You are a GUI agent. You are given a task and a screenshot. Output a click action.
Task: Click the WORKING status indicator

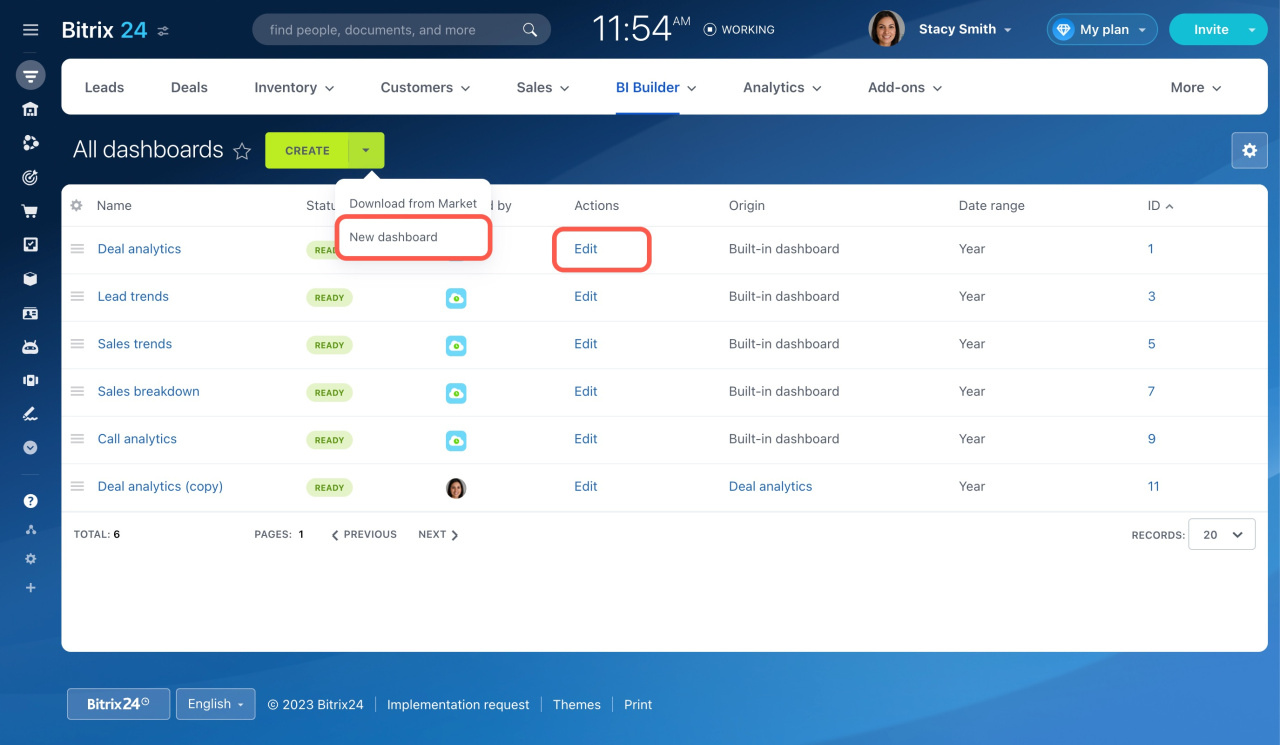[x=739, y=29]
